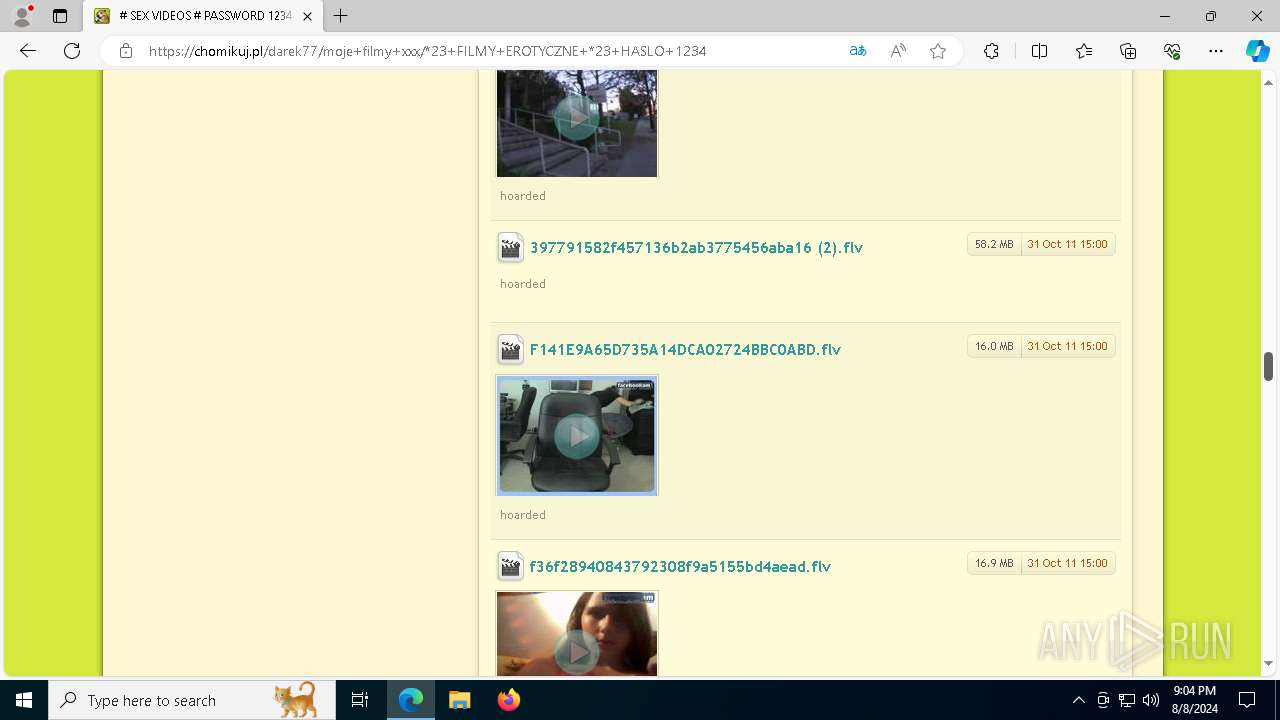The width and height of the screenshot is (1280, 720).
Task: Open File Explorer from the taskbar
Action: (x=459, y=700)
